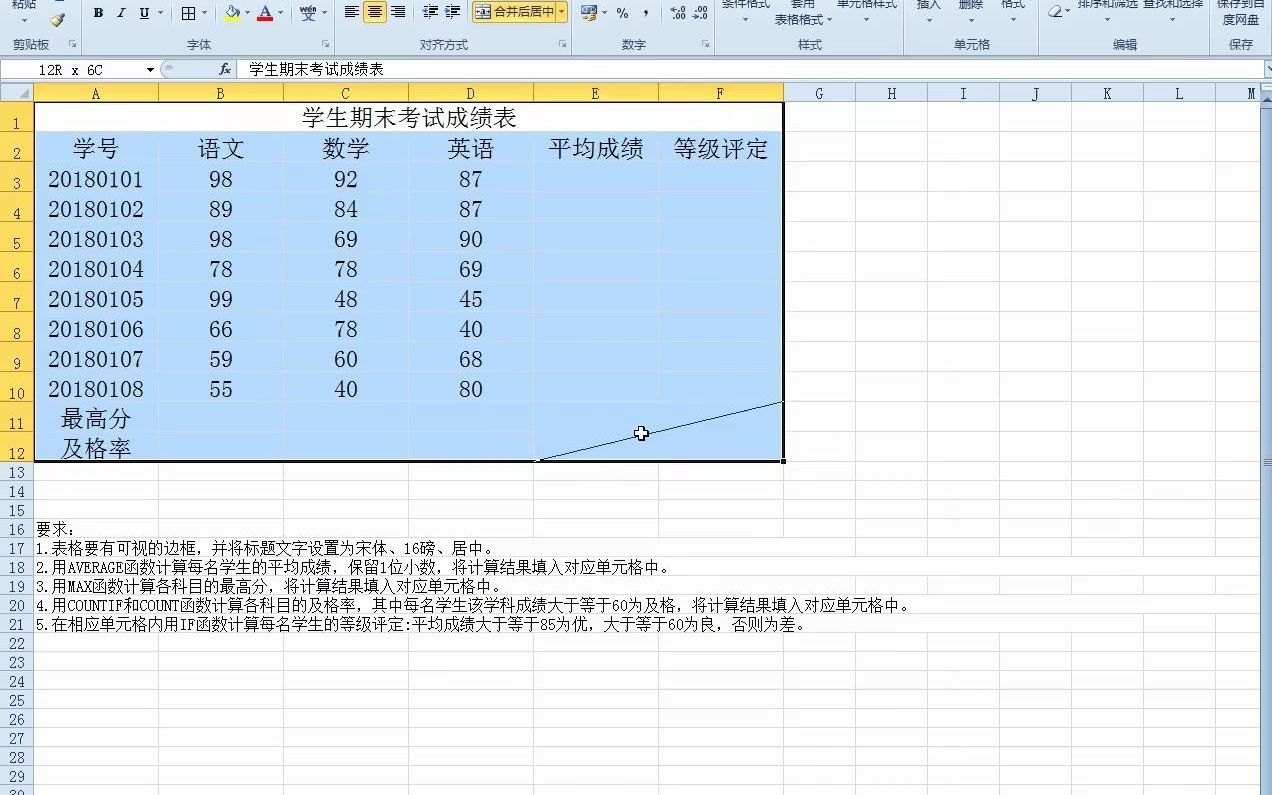Click the Increase Indent icon
The width and height of the screenshot is (1272, 795).
coord(452,13)
